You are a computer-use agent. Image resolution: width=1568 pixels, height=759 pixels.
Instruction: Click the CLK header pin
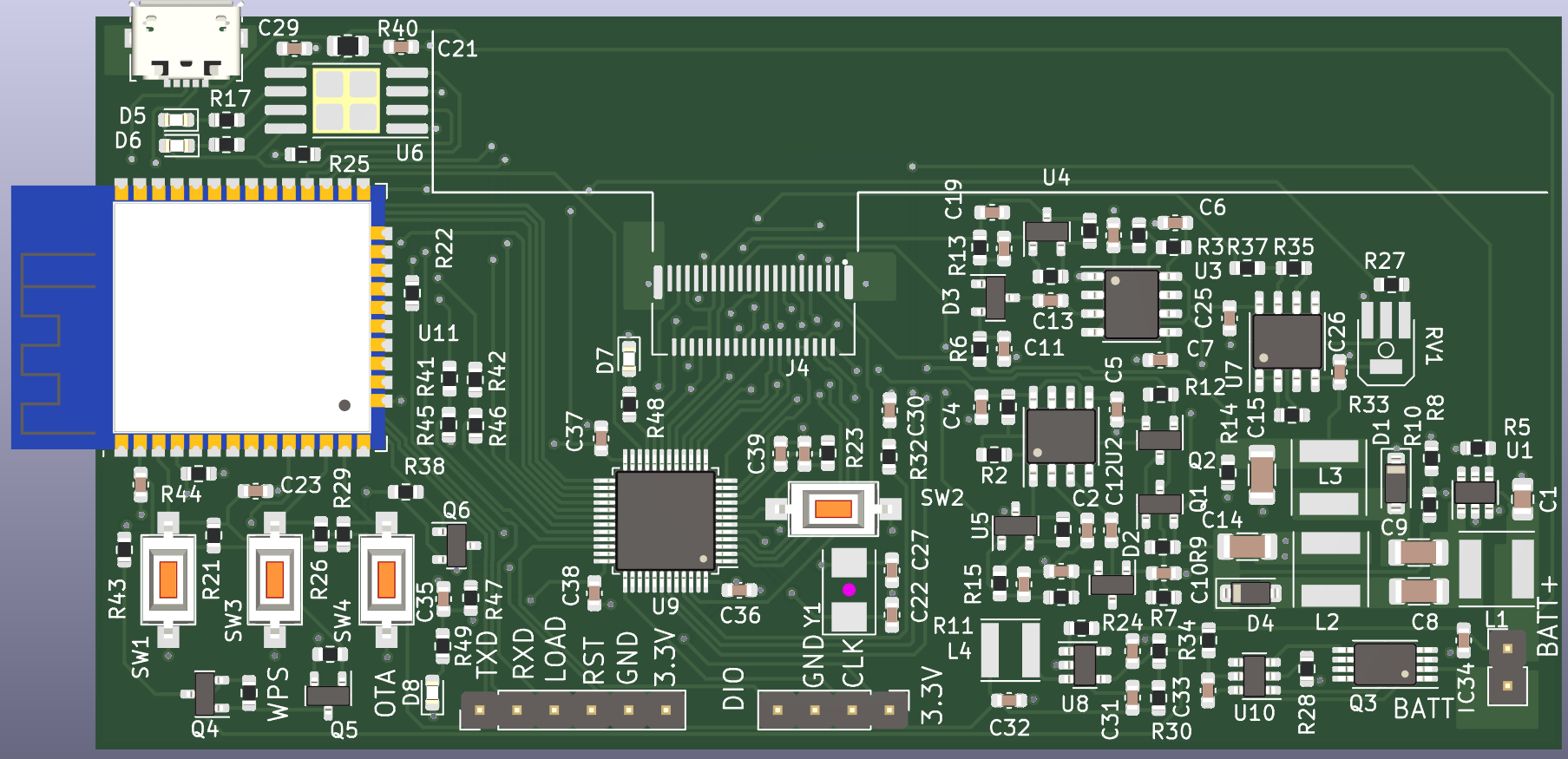[851, 710]
